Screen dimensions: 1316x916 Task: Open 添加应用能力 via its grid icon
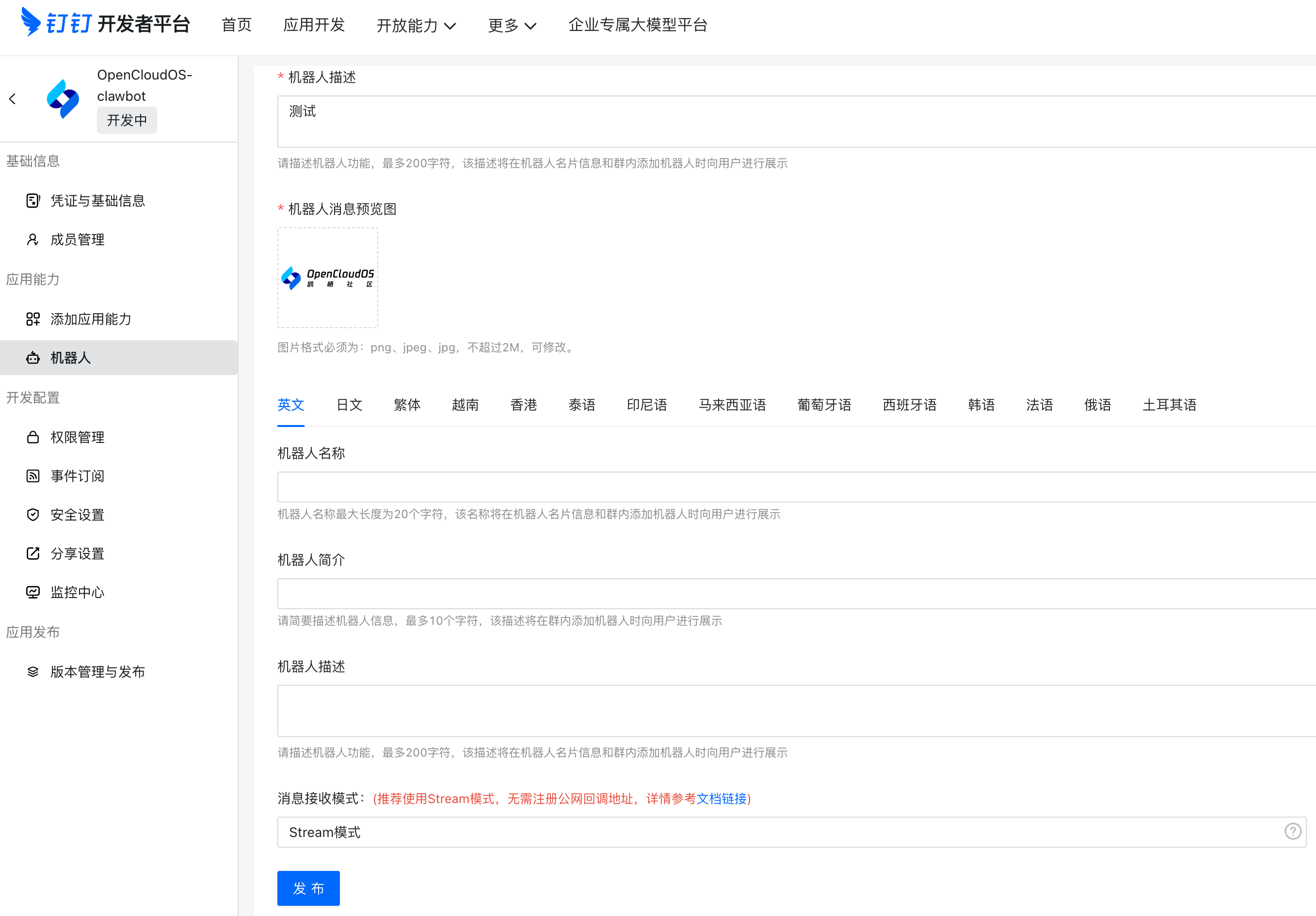click(x=32, y=319)
